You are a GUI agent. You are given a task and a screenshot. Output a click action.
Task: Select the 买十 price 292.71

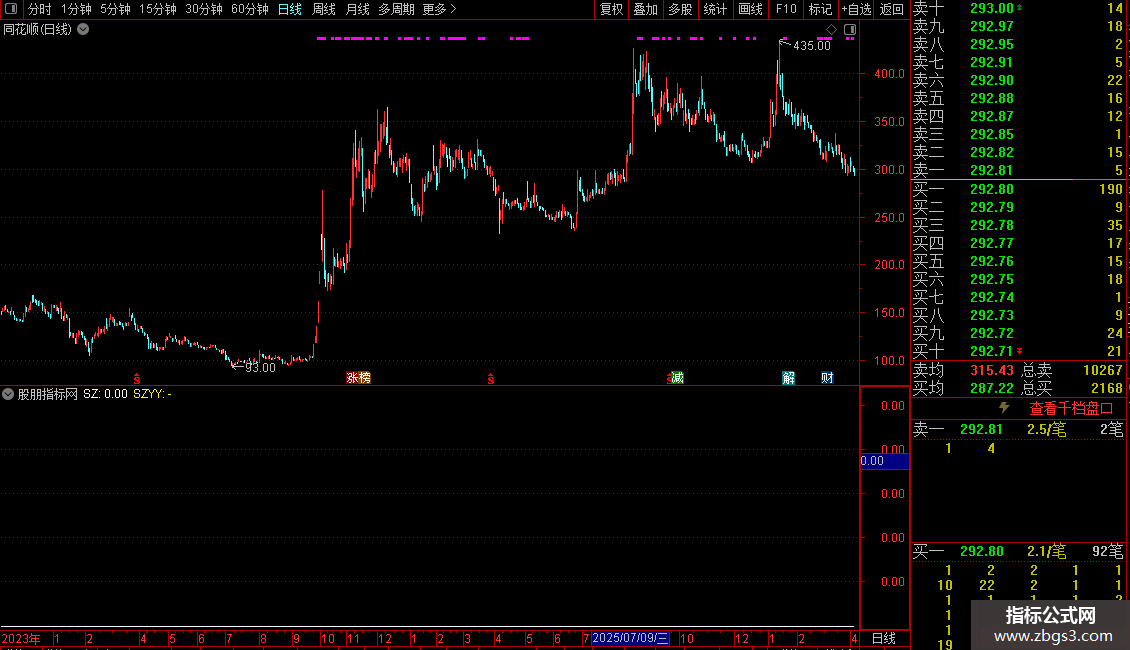(992, 351)
